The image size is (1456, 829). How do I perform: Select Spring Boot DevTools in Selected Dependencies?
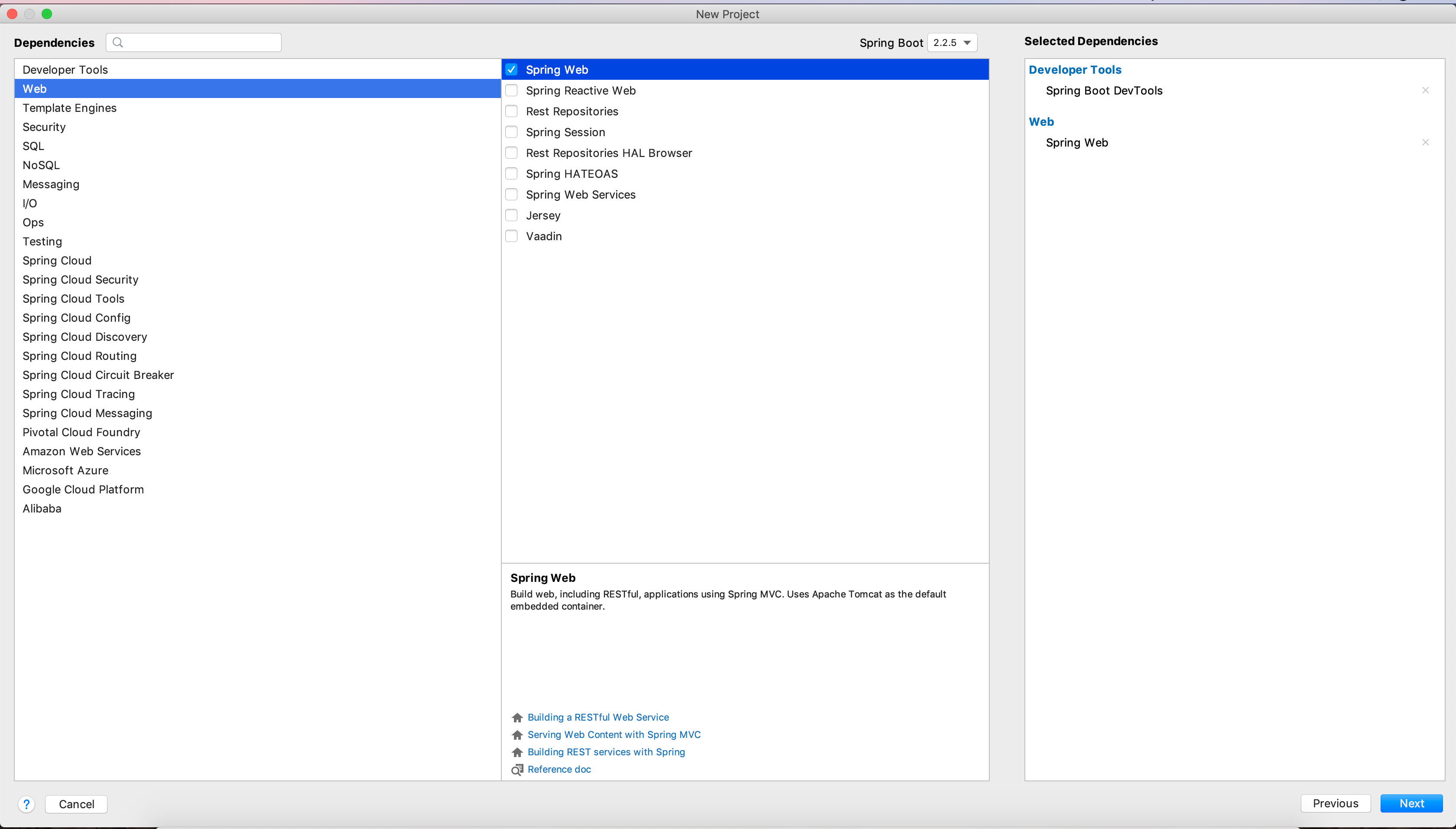click(1104, 91)
